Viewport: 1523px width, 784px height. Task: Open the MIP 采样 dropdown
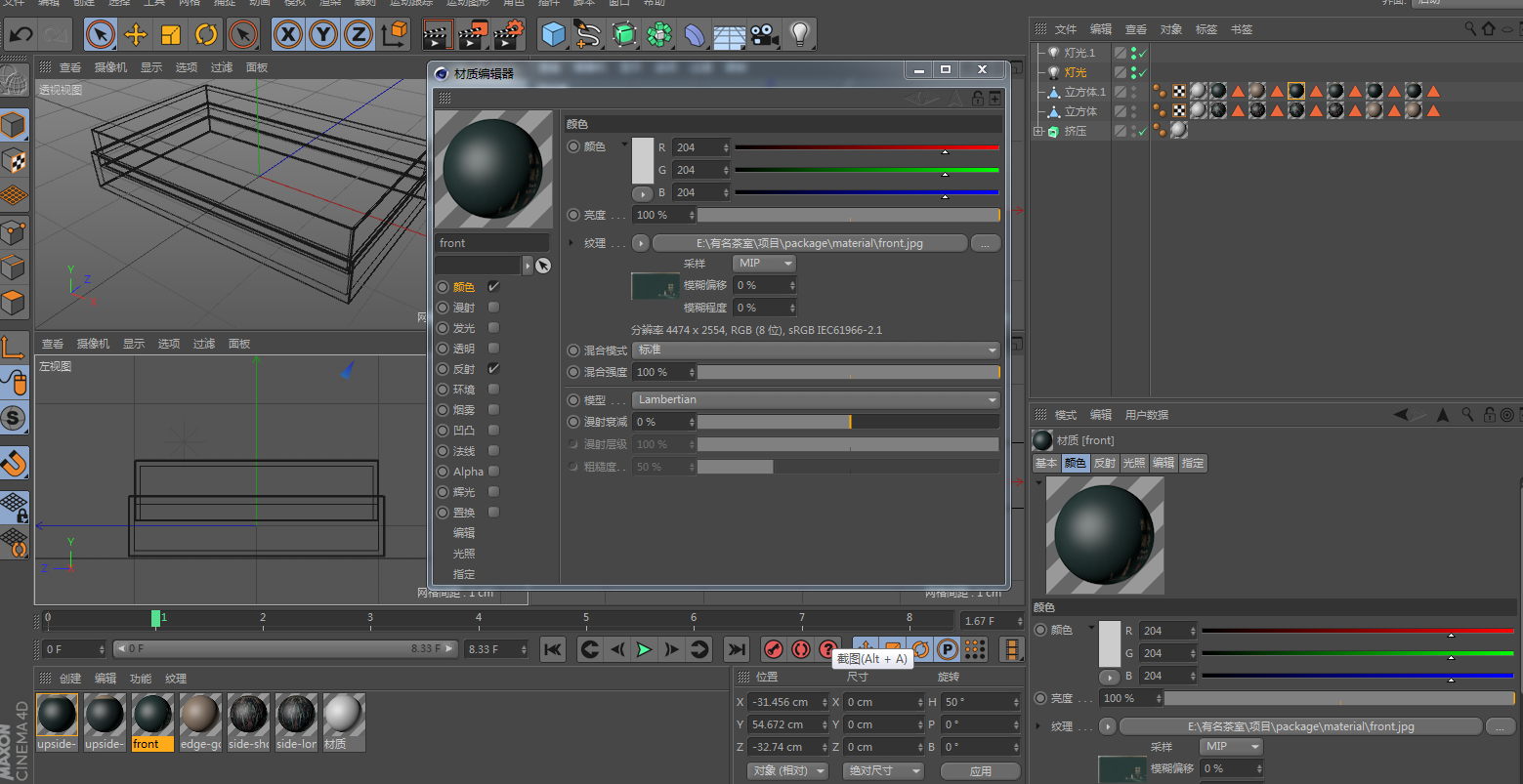point(763,263)
